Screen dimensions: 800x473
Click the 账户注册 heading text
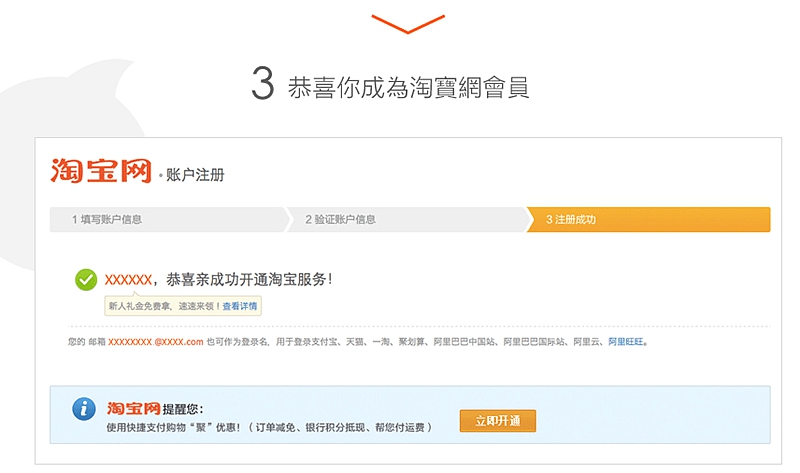pyautogui.click(x=195, y=175)
